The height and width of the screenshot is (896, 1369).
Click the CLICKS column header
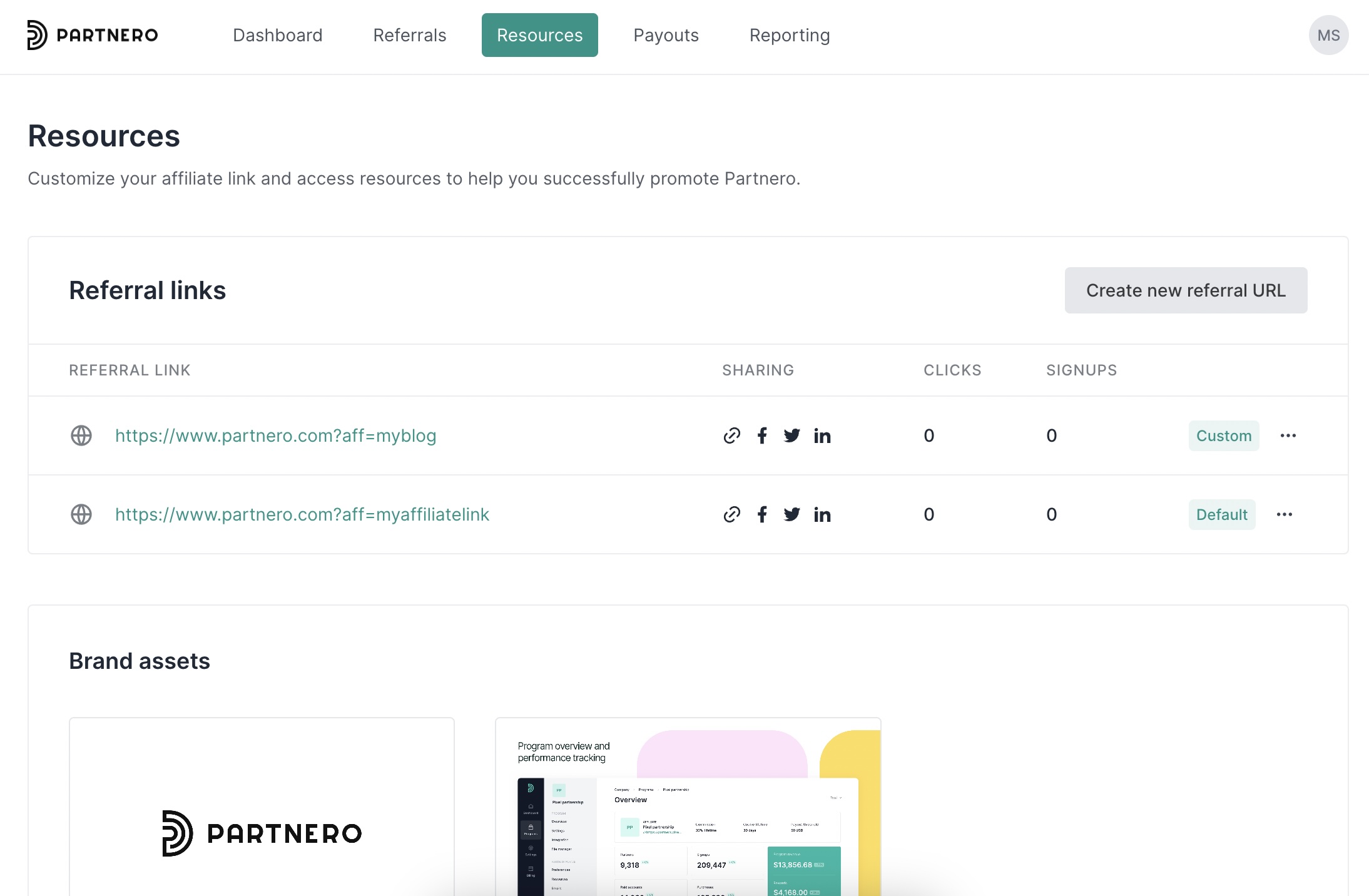coord(952,370)
